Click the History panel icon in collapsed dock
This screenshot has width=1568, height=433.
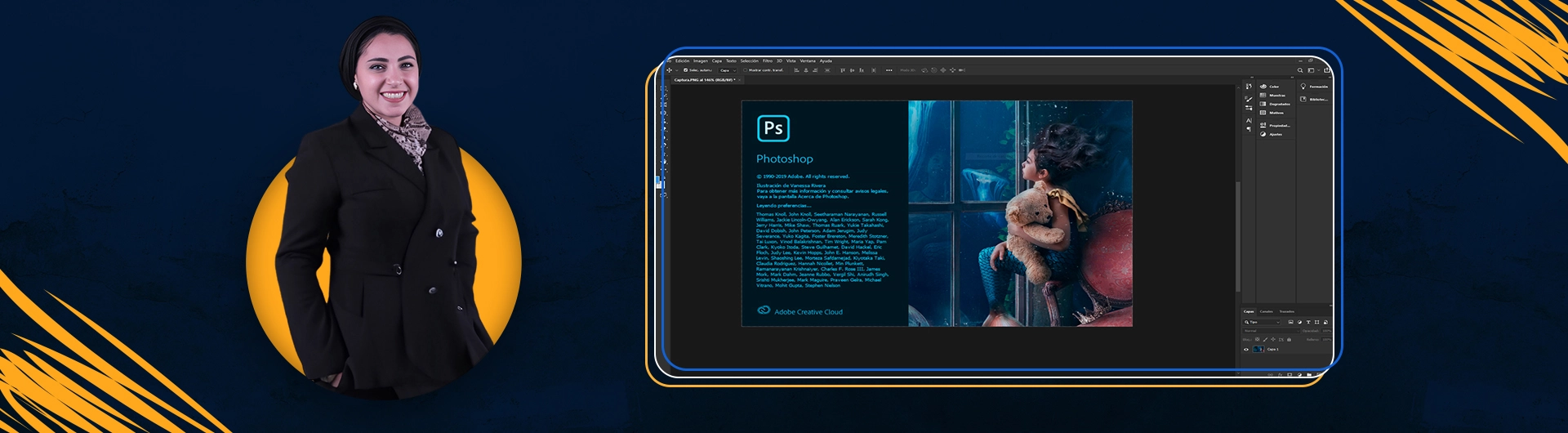pyautogui.click(x=1249, y=87)
